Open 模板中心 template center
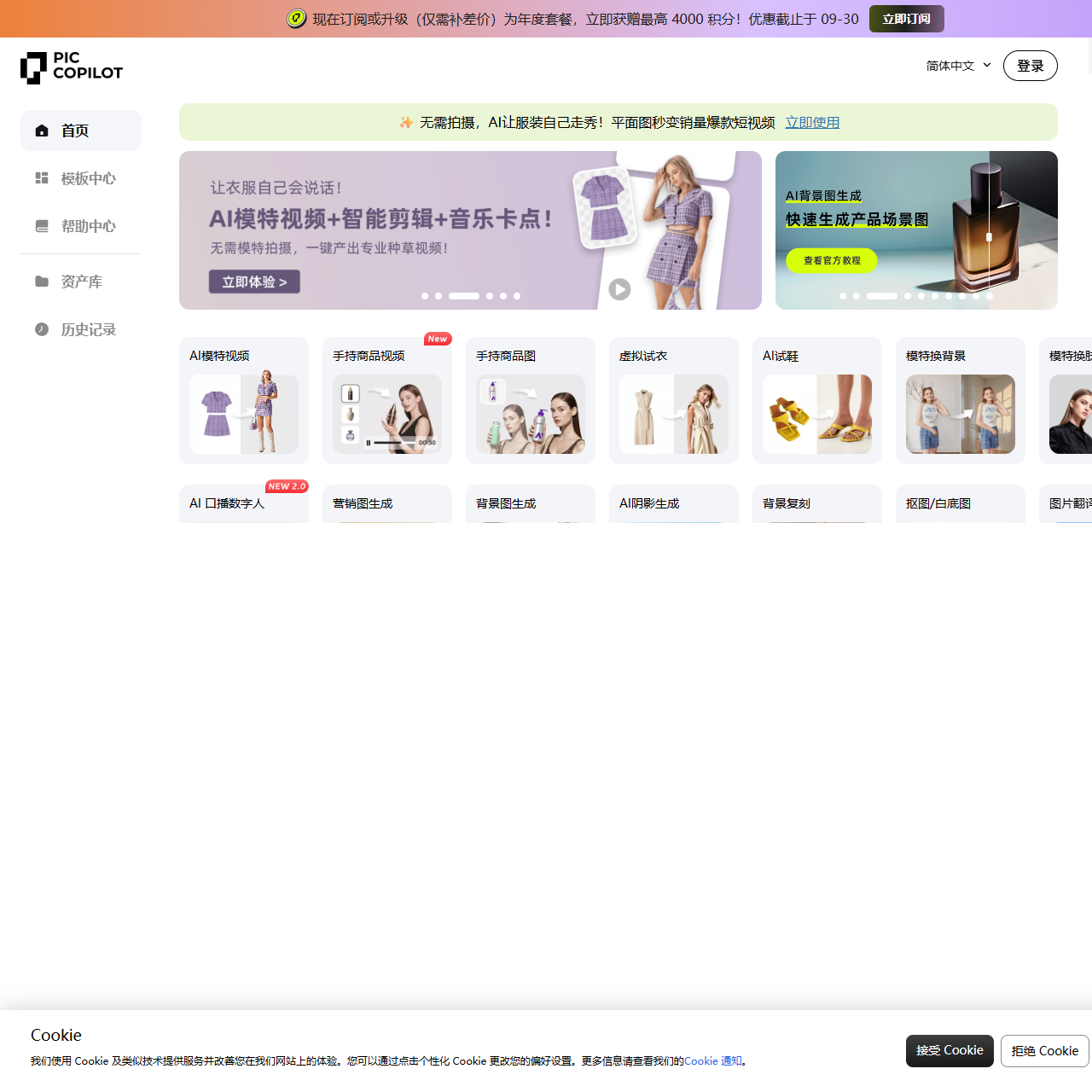Screen dimensions: 1092x1092 81,178
